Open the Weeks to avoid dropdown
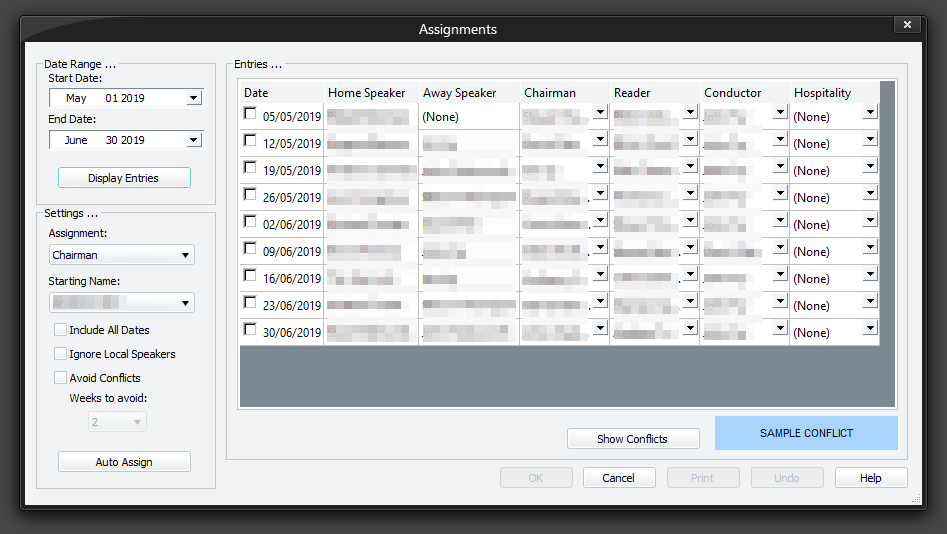The height and width of the screenshot is (534, 947). pyautogui.click(x=117, y=422)
